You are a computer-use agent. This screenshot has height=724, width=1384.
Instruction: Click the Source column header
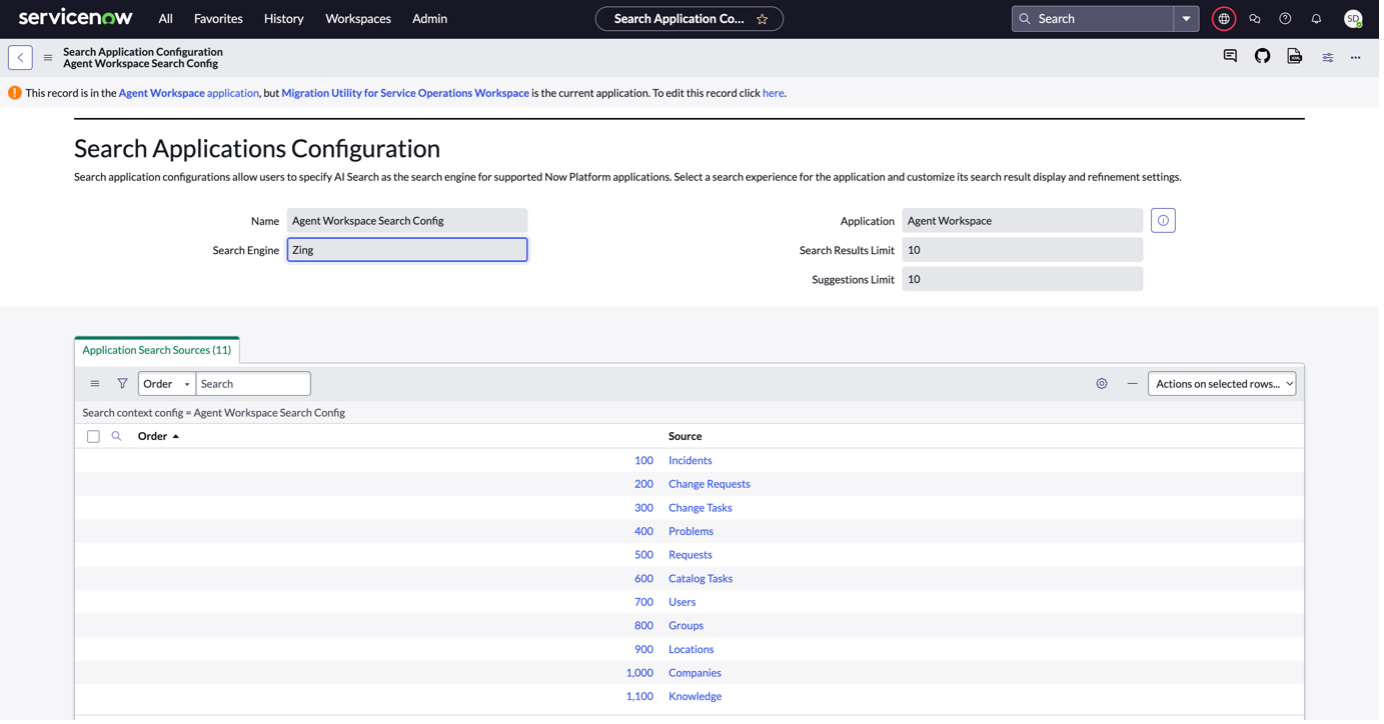[x=688, y=438]
